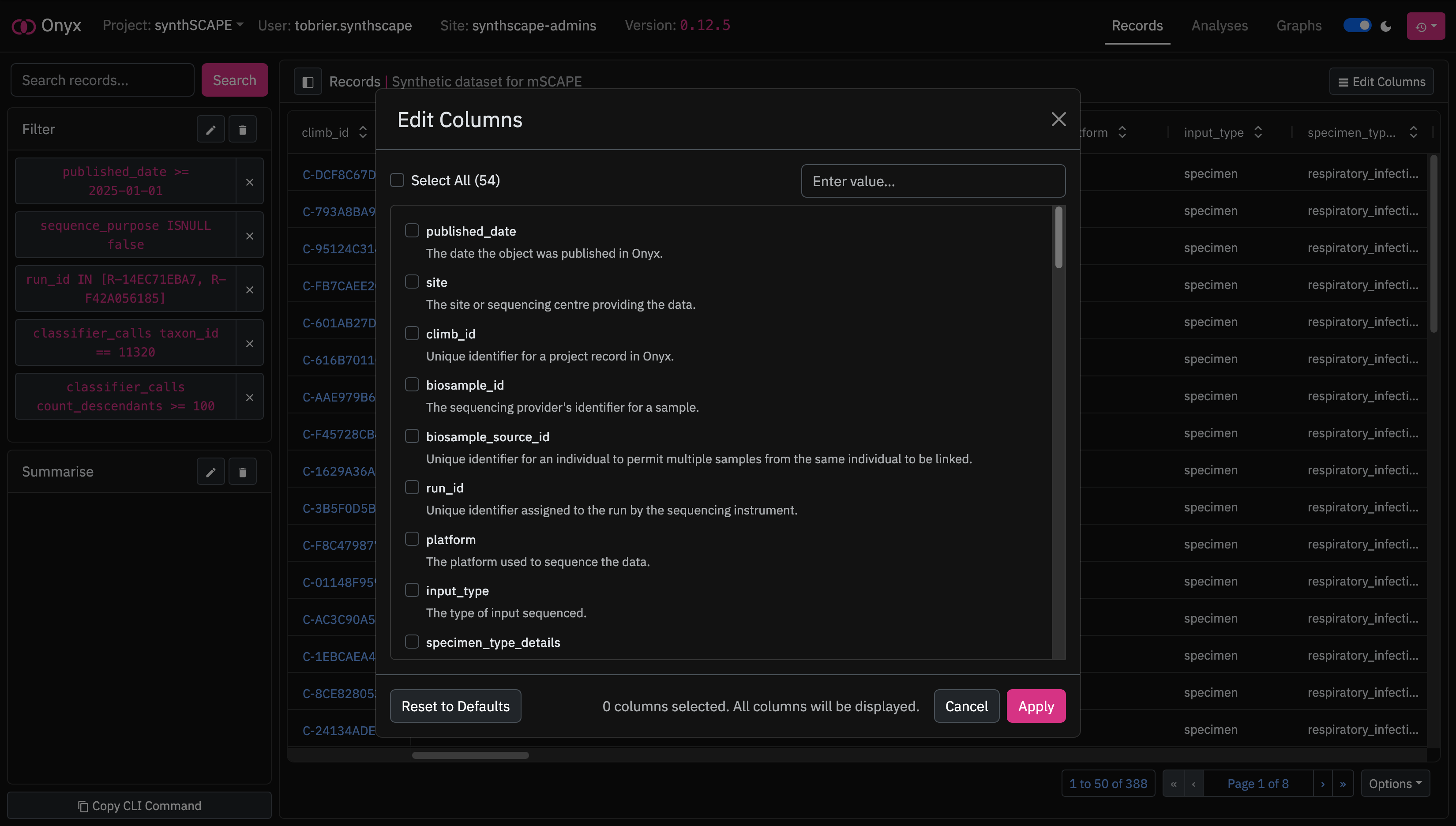1456x826 pixels.
Task: Click Copy CLI Command button
Action: (139, 806)
